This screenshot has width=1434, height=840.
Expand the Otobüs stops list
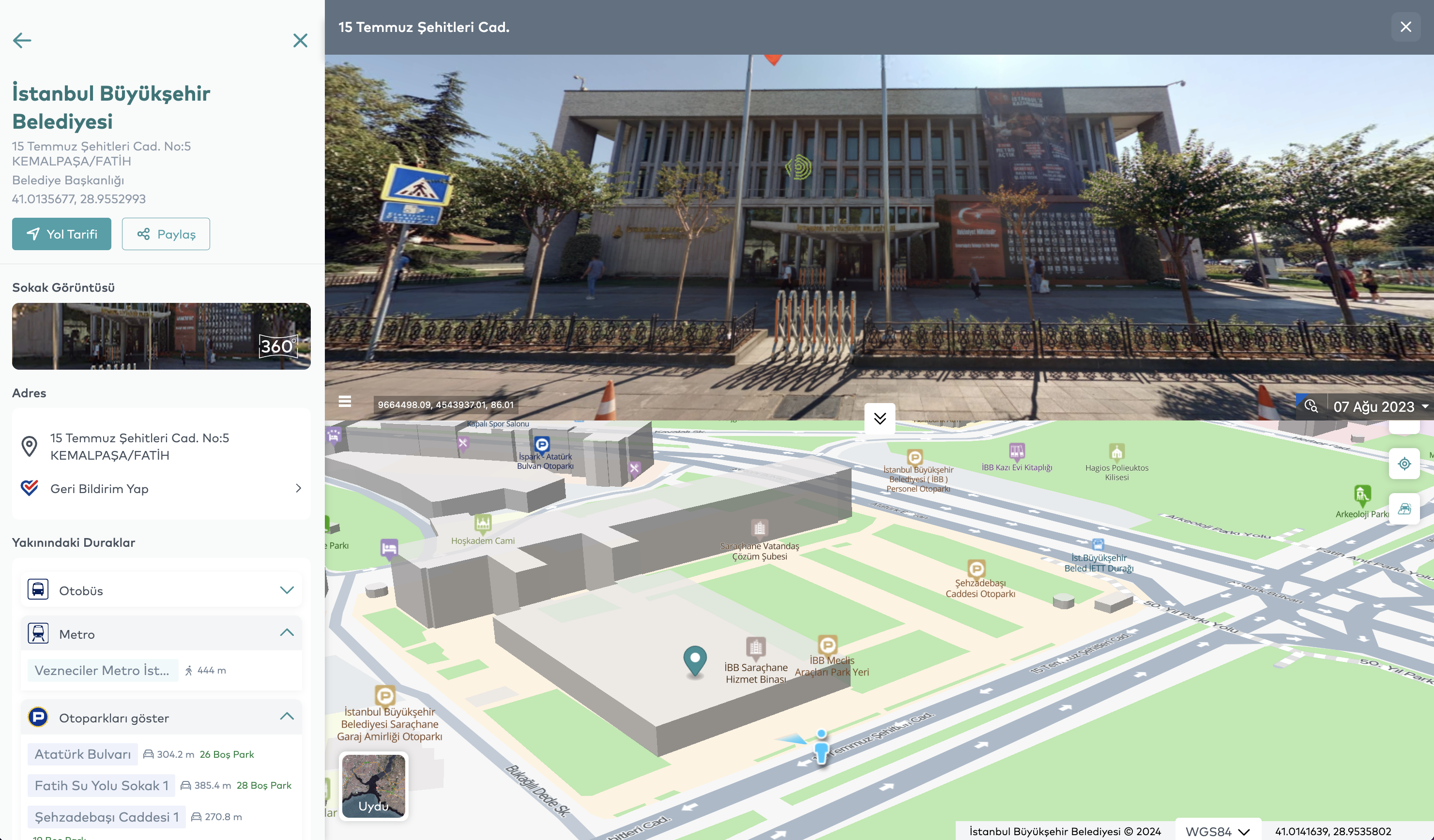[x=287, y=590]
